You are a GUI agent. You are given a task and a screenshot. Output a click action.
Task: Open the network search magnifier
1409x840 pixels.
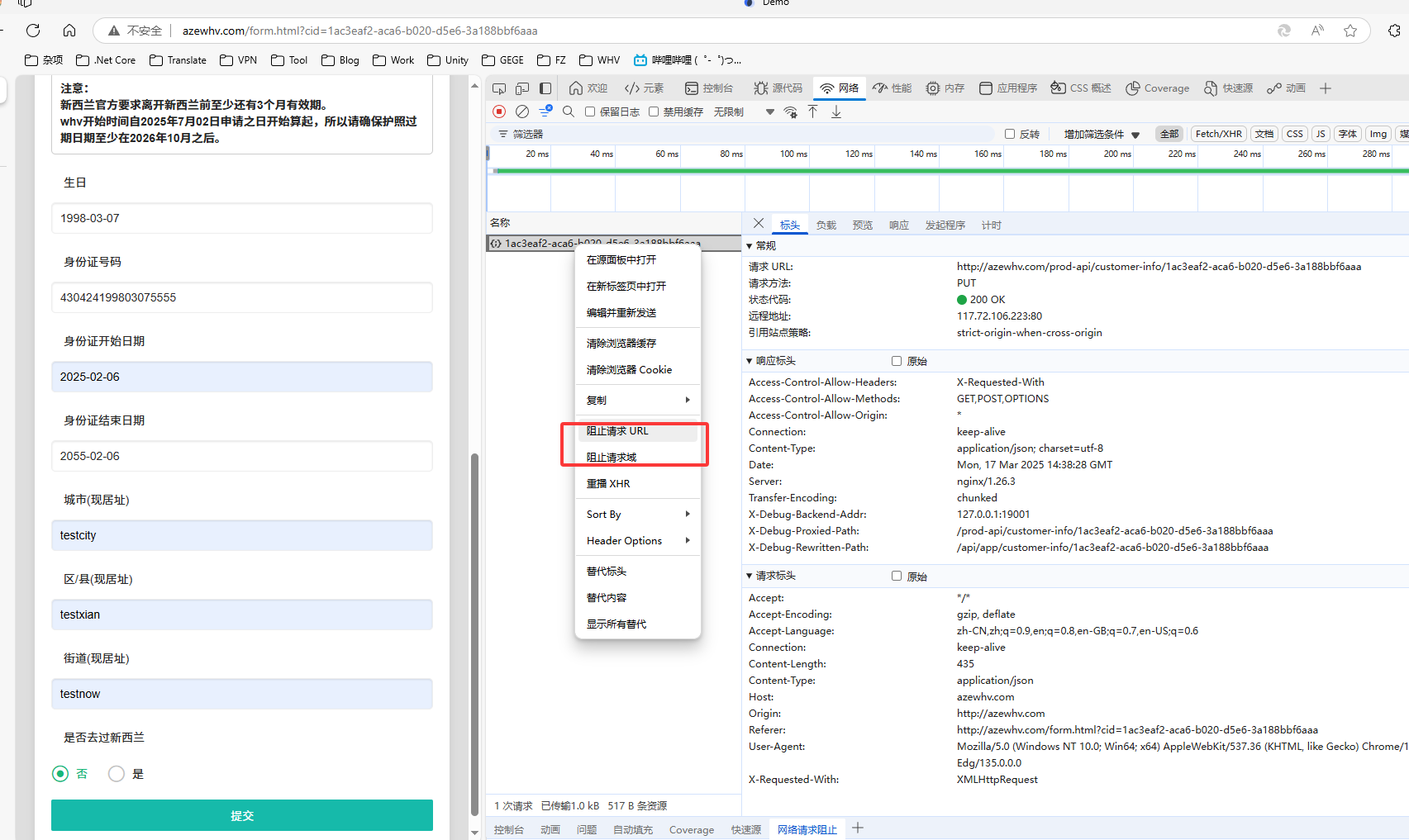(x=569, y=112)
